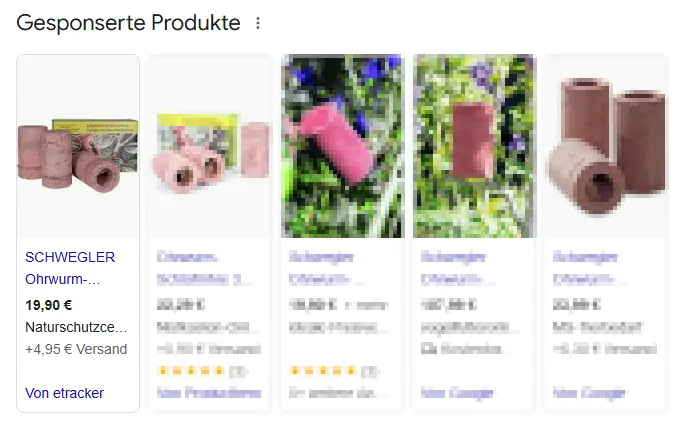The width and height of the screenshot is (687, 428).
Task: Follow the SCHWEGLER Ohrwurm product title link
Action: (70, 268)
